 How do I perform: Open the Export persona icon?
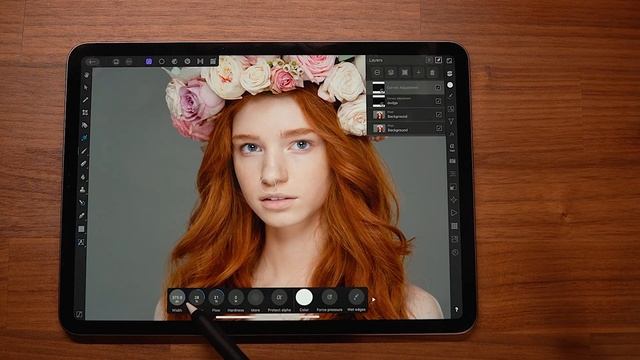click(x=213, y=61)
